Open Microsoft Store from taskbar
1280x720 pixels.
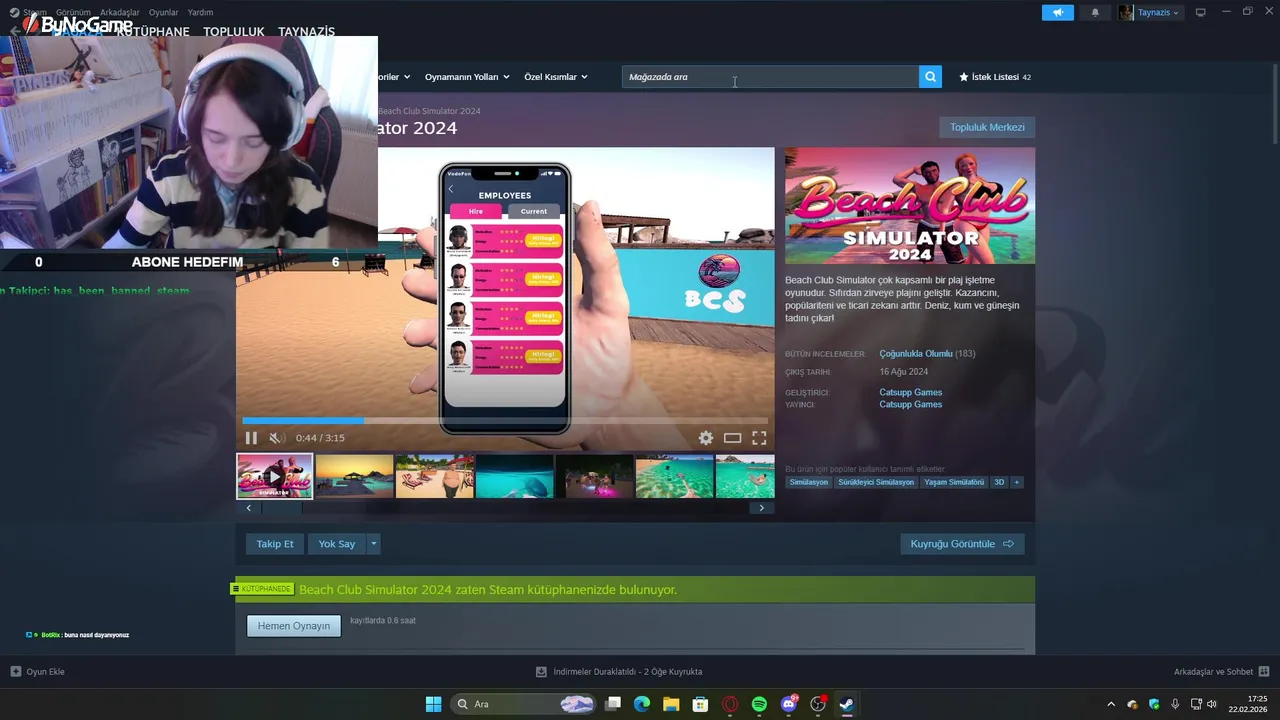701,704
